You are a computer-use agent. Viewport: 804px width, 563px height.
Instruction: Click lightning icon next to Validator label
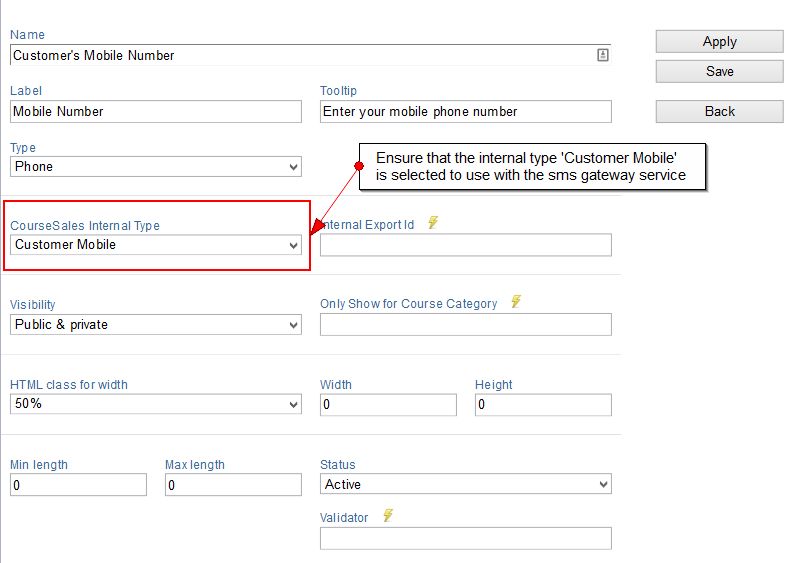click(388, 515)
